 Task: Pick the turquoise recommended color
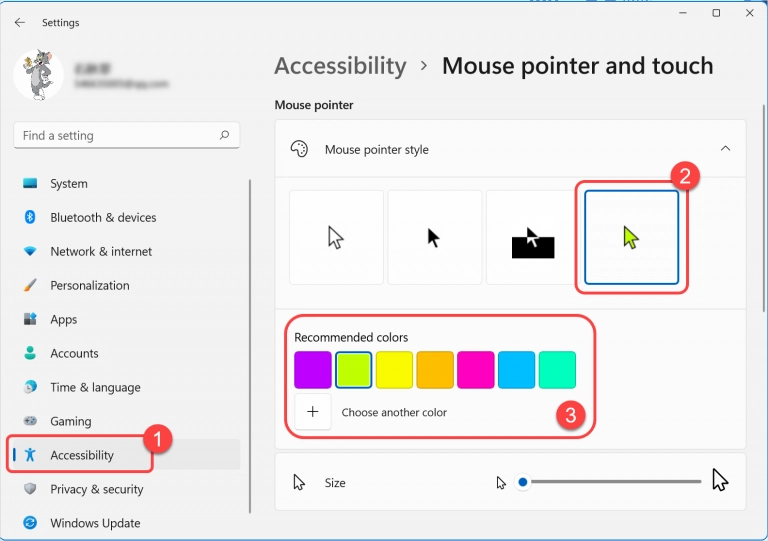[x=557, y=370]
